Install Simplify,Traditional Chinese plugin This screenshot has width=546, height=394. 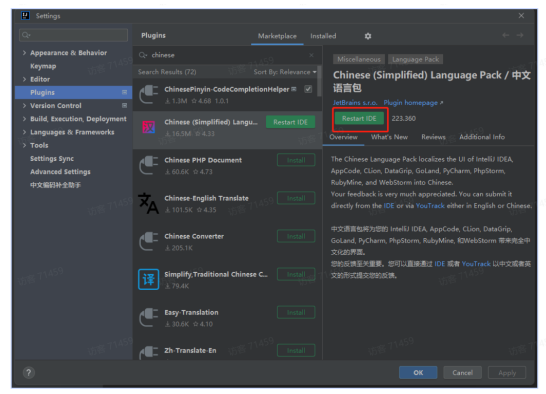(x=296, y=274)
